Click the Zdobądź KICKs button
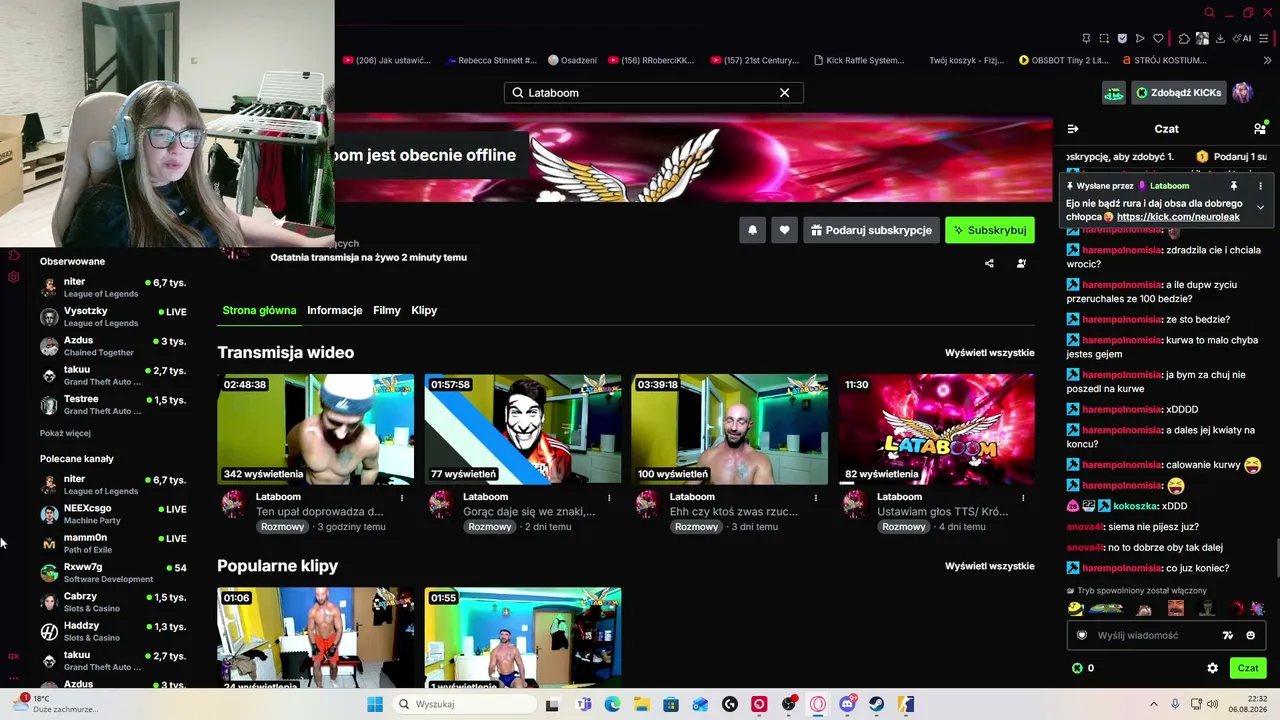The image size is (1280, 720). pos(1179,93)
